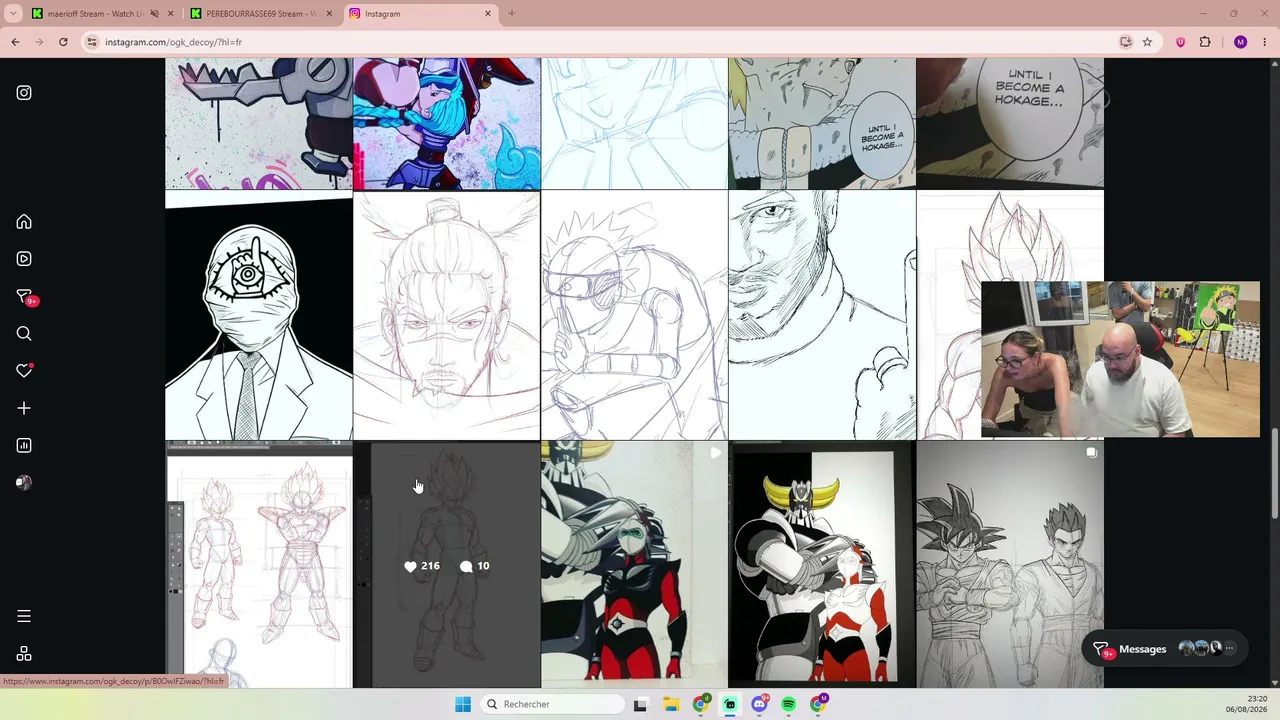Screen dimensions: 1280x720
Task: Open Discord from the taskbar
Action: 759,704
